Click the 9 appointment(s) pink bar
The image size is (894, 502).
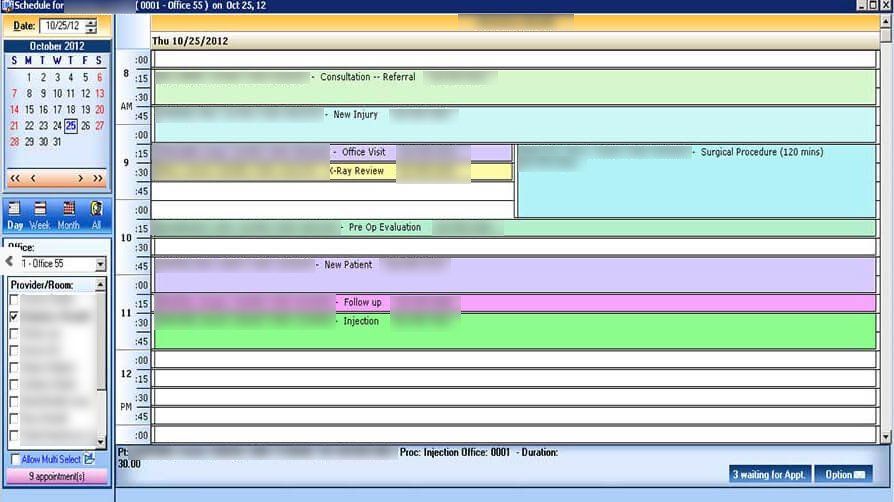[x=56, y=476]
